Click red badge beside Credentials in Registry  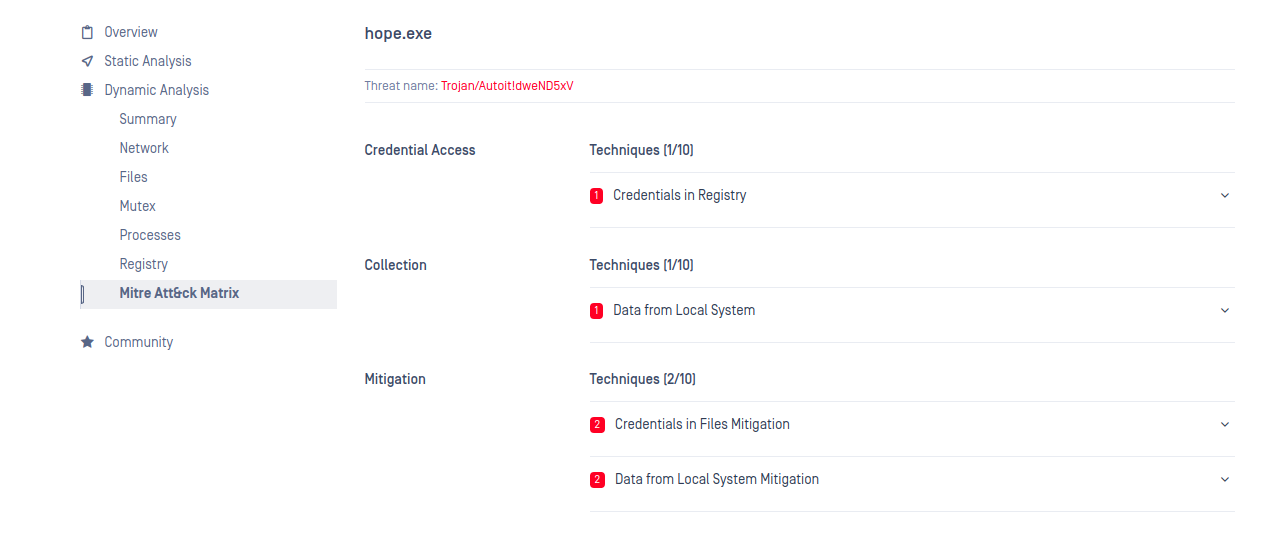point(597,196)
